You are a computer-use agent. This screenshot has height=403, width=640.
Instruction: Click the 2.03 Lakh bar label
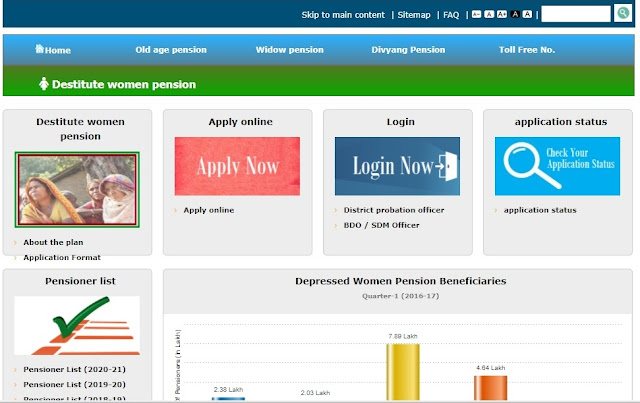click(315, 393)
